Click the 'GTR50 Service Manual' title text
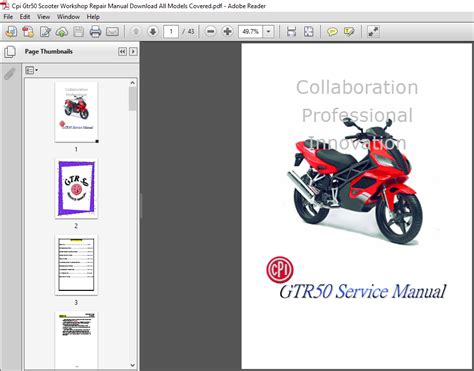 click(x=363, y=291)
